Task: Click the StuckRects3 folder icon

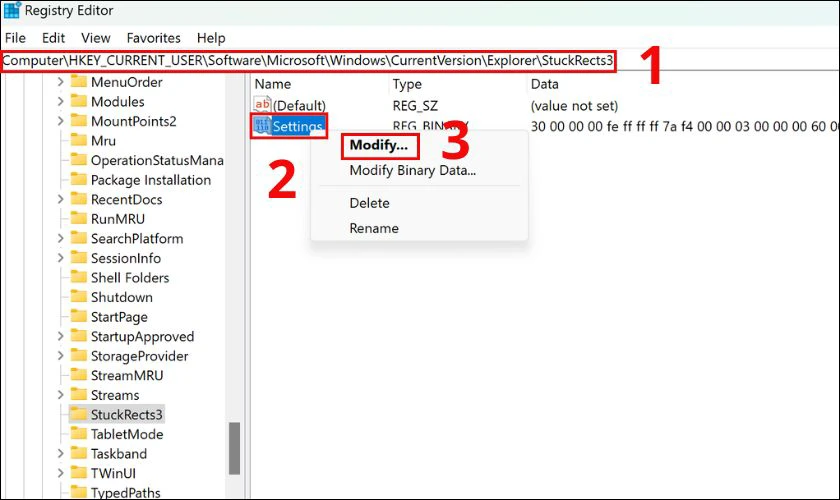Action: pyautogui.click(x=79, y=414)
